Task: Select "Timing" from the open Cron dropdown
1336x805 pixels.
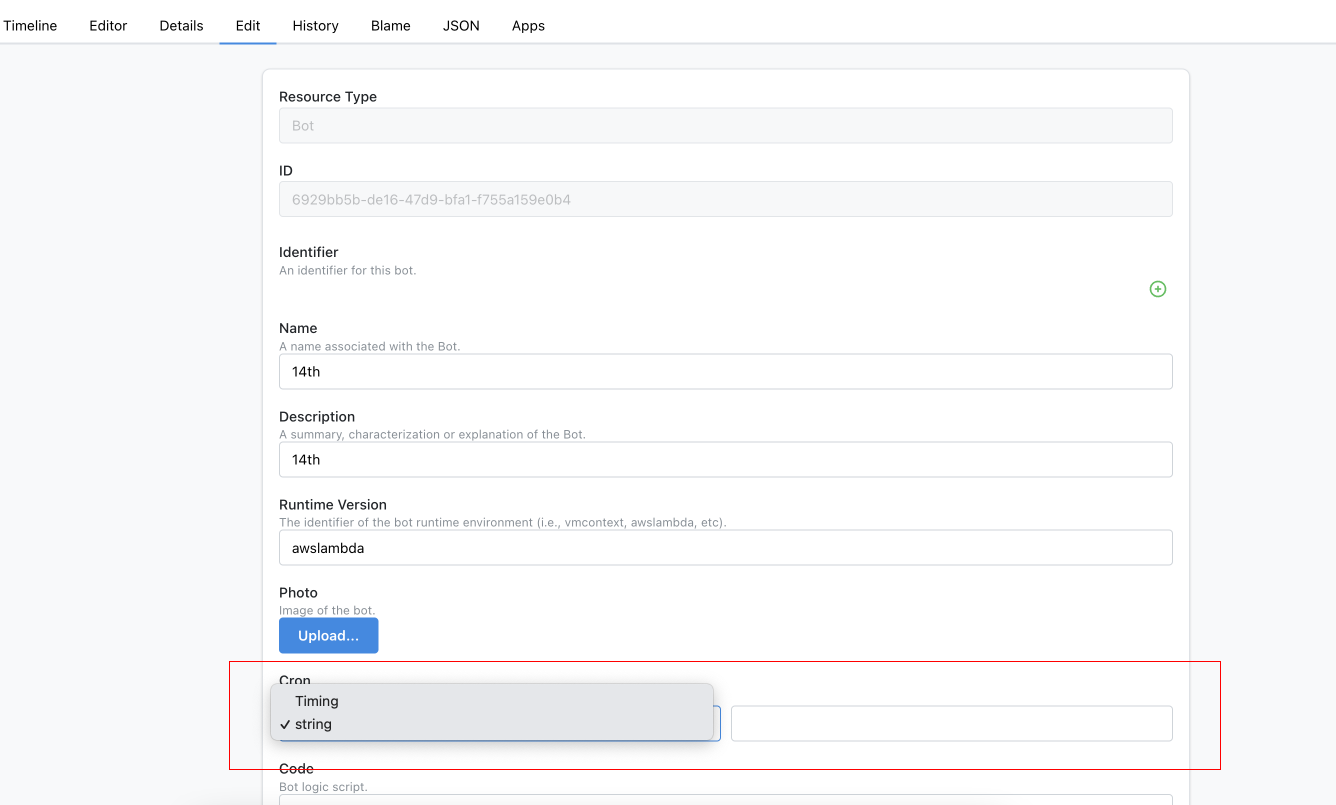Action: click(317, 701)
